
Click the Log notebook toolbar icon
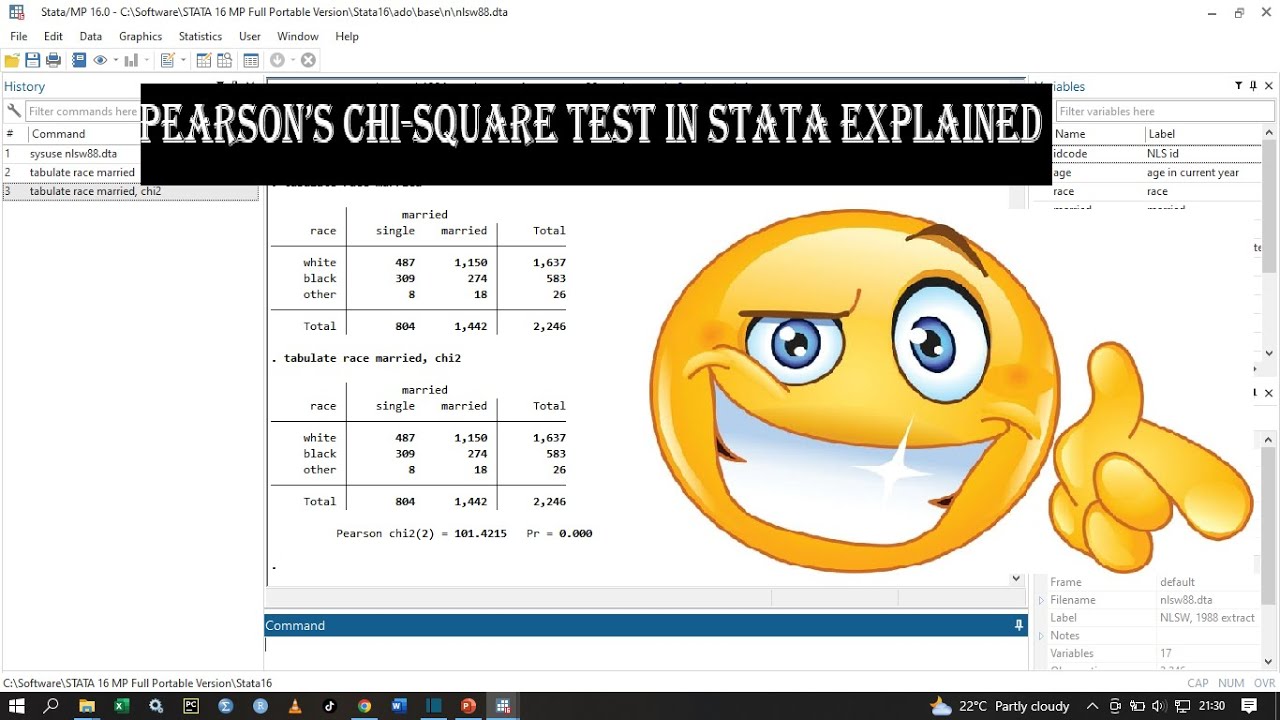click(78, 60)
